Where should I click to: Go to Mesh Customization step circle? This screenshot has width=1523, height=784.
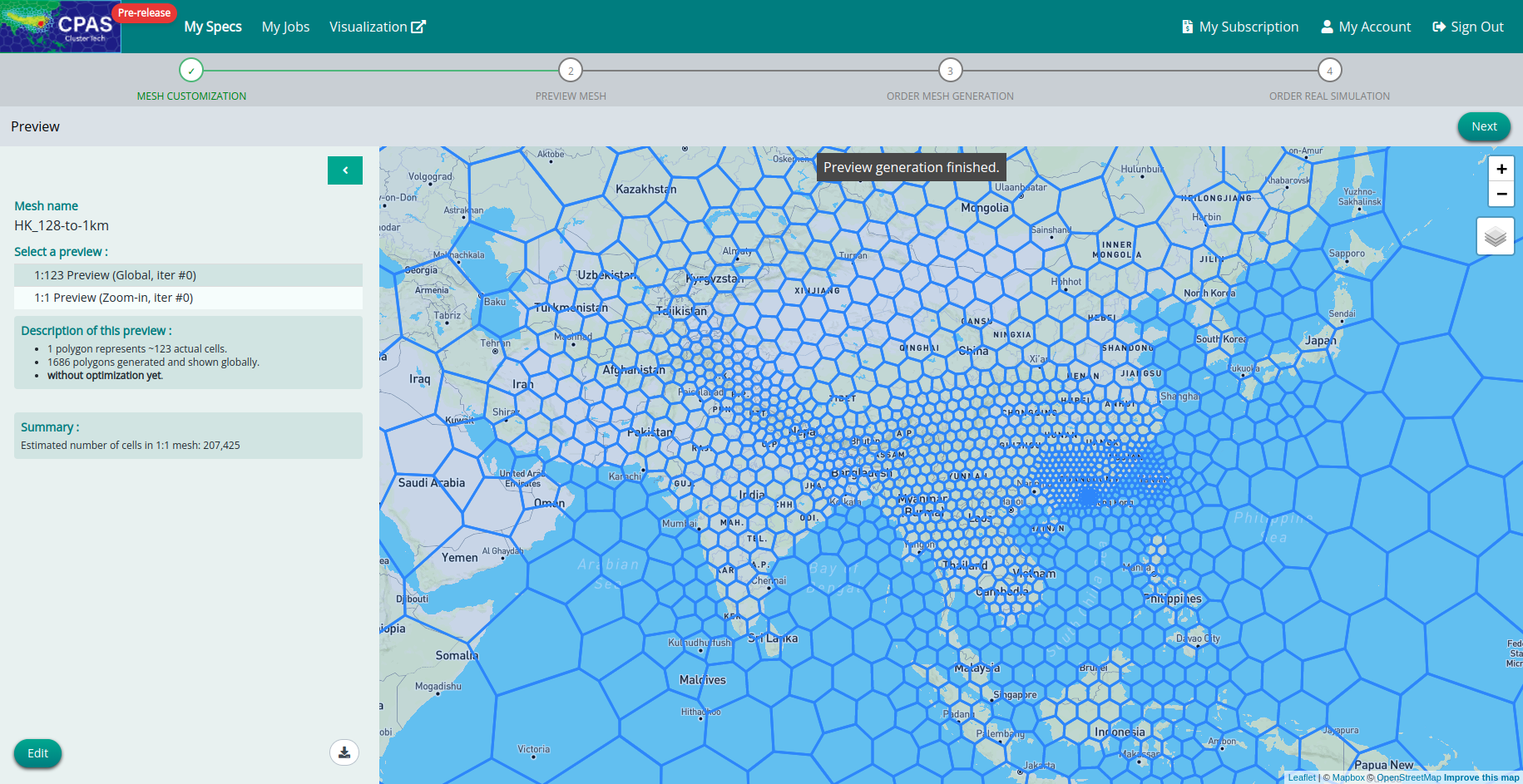coord(191,71)
